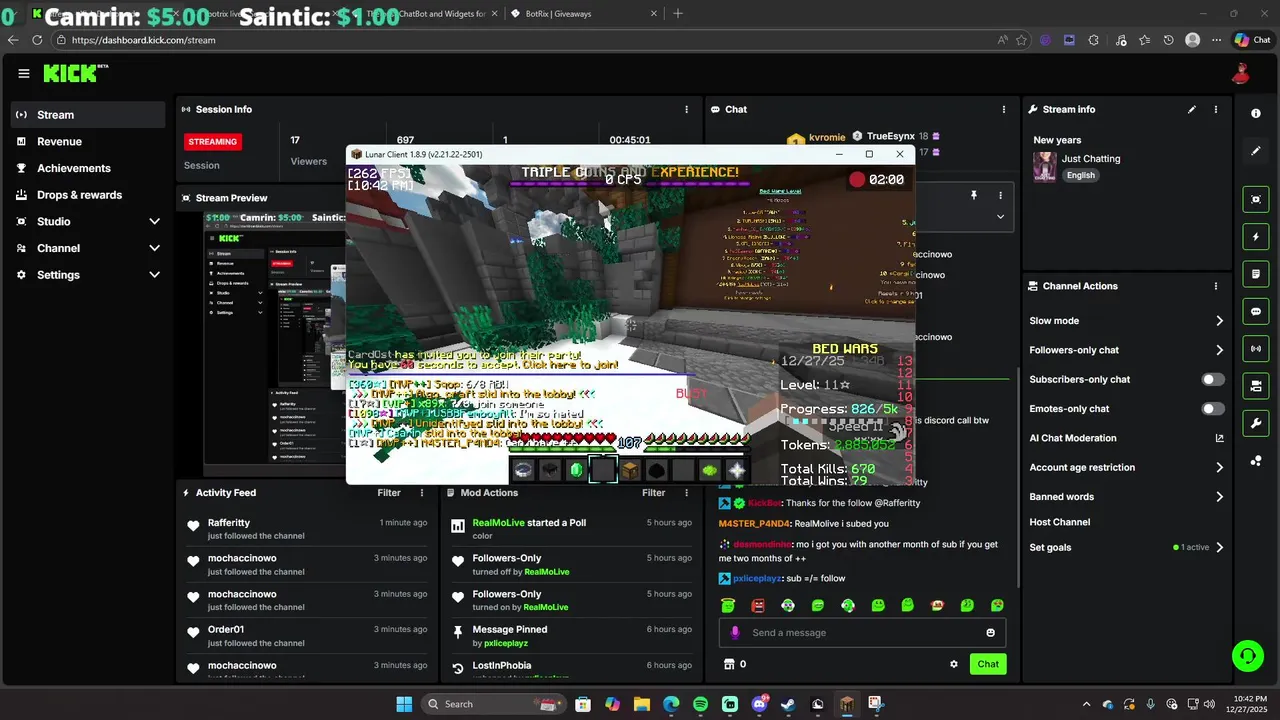The width and height of the screenshot is (1280, 720).
Task: Expand Account age restriction options
Action: tap(1219, 467)
